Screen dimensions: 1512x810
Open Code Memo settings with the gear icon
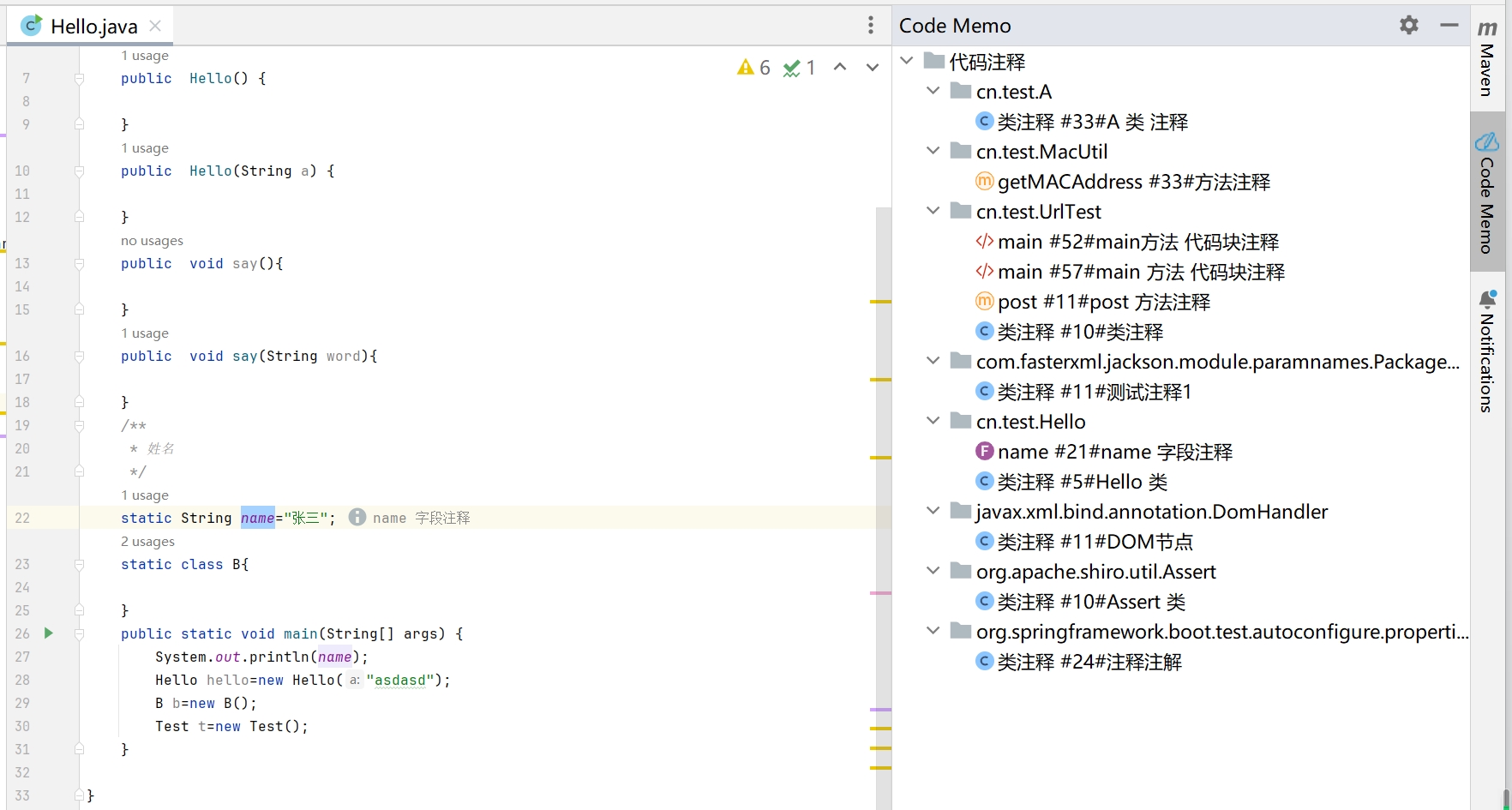pos(1409,25)
